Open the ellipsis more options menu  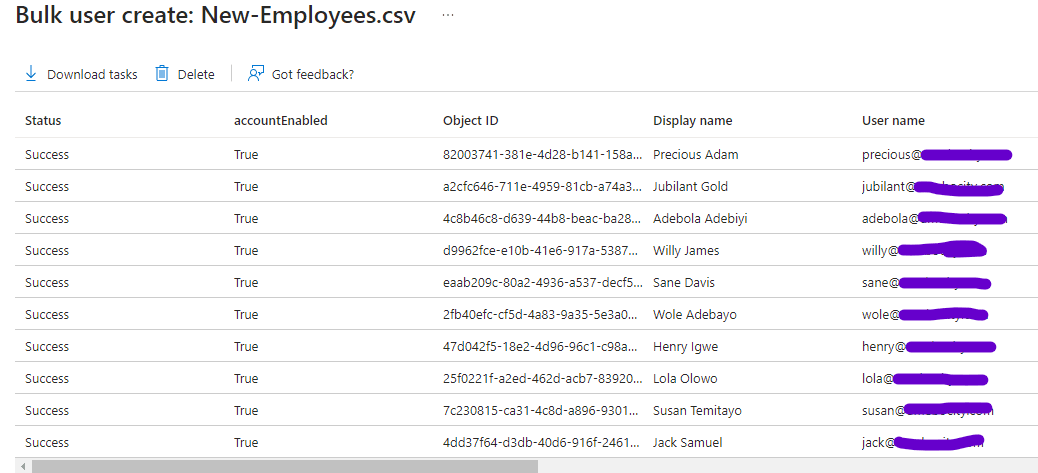447,16
